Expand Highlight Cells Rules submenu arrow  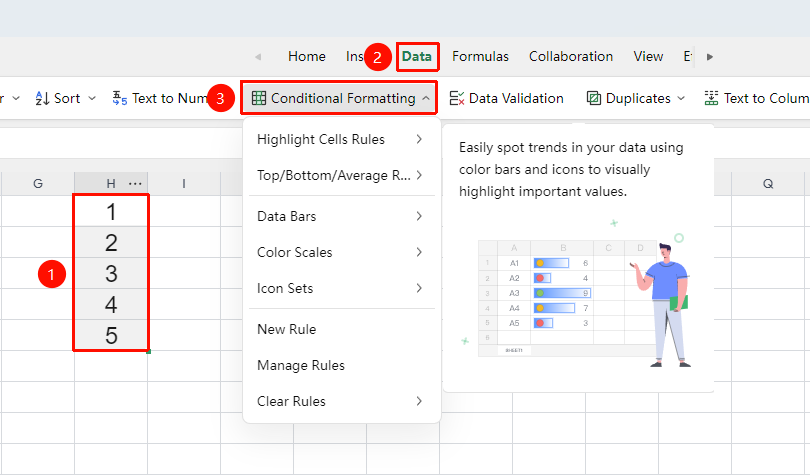click(419, 139)
